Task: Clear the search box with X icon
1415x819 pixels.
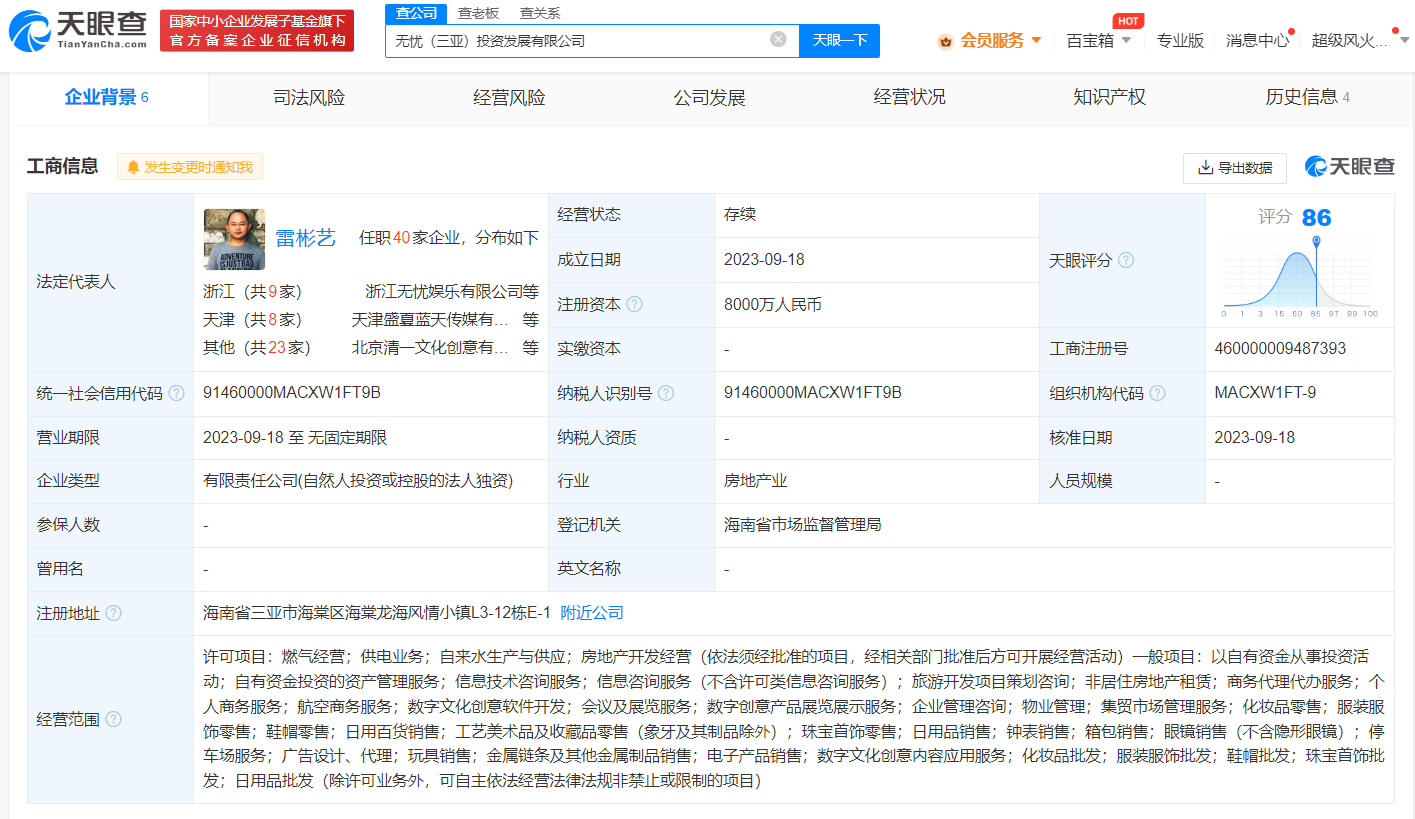Action: (x=778, y=40)
